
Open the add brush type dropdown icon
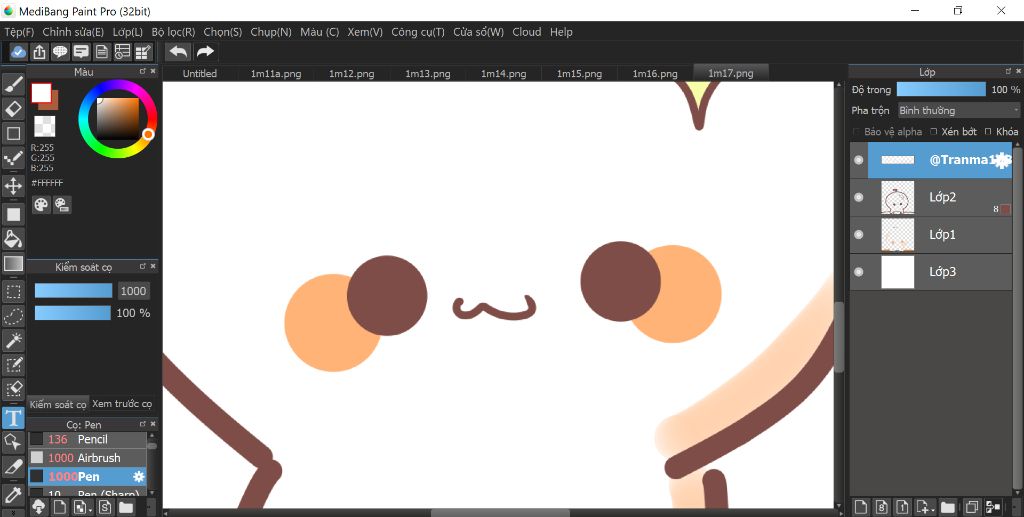(x=82, y=507)
